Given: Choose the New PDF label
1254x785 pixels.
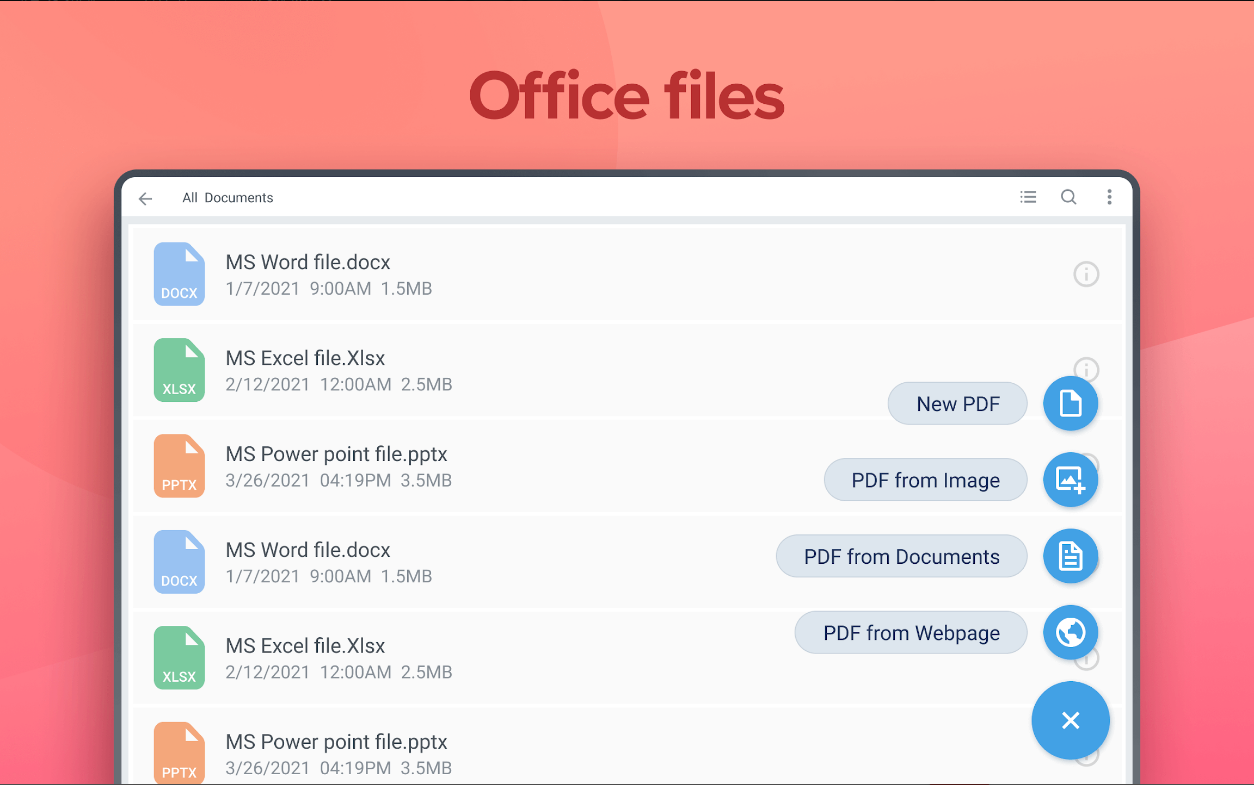Looking at the screenshot, I should pyautogui.click(x=958, y=404).
